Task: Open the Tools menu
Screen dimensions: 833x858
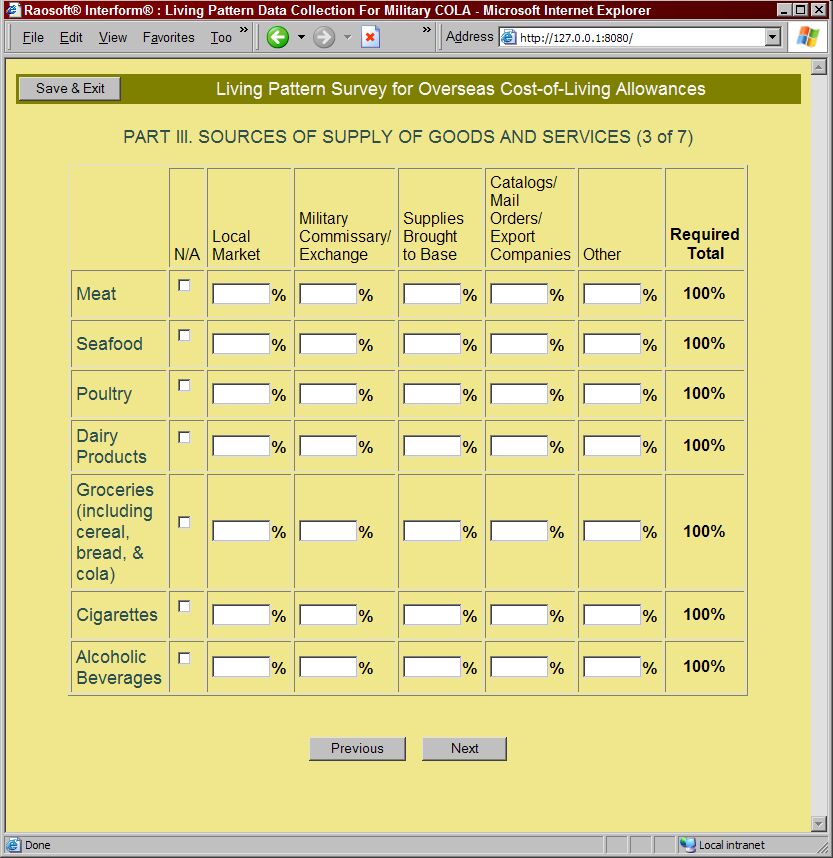Action: [221, 37]
